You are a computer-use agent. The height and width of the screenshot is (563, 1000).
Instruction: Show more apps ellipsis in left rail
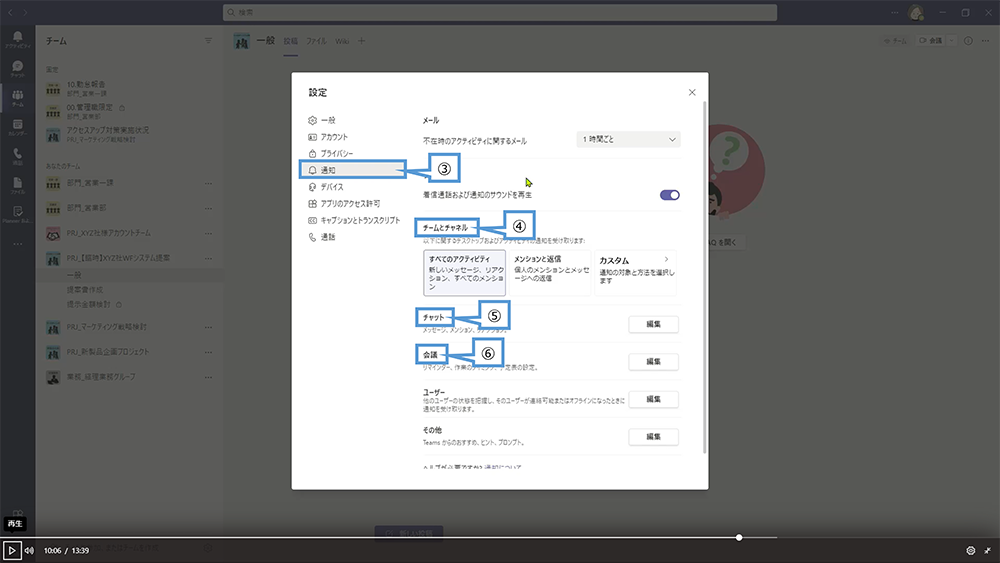[x=17, y=244]
